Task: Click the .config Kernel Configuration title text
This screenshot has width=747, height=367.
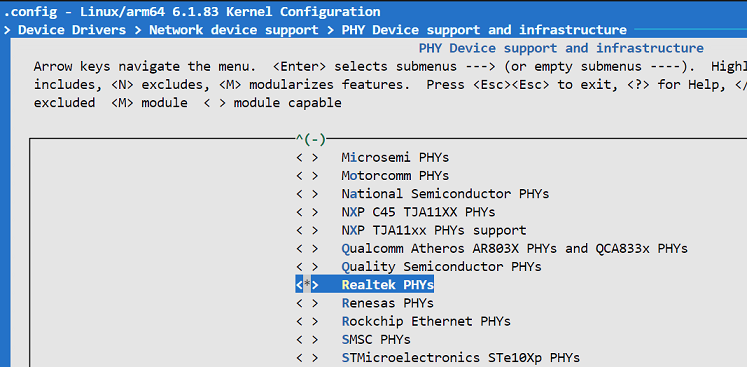Action: tap(192, 11)
